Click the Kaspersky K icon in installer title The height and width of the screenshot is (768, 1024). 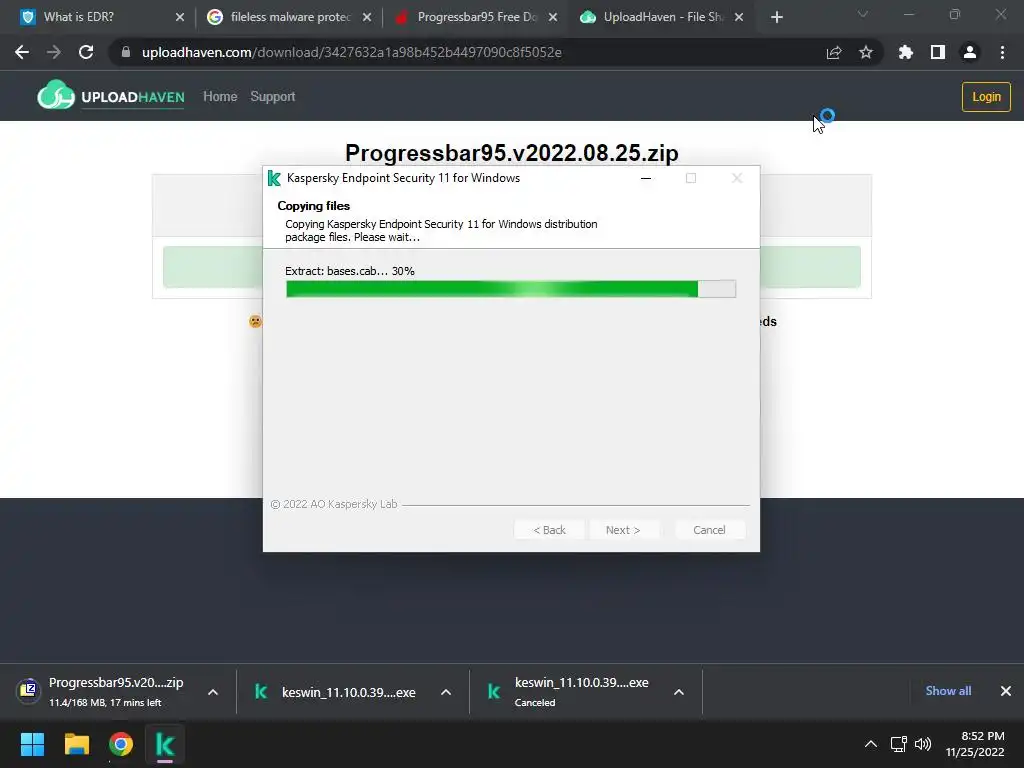click(x=274, y=178)
